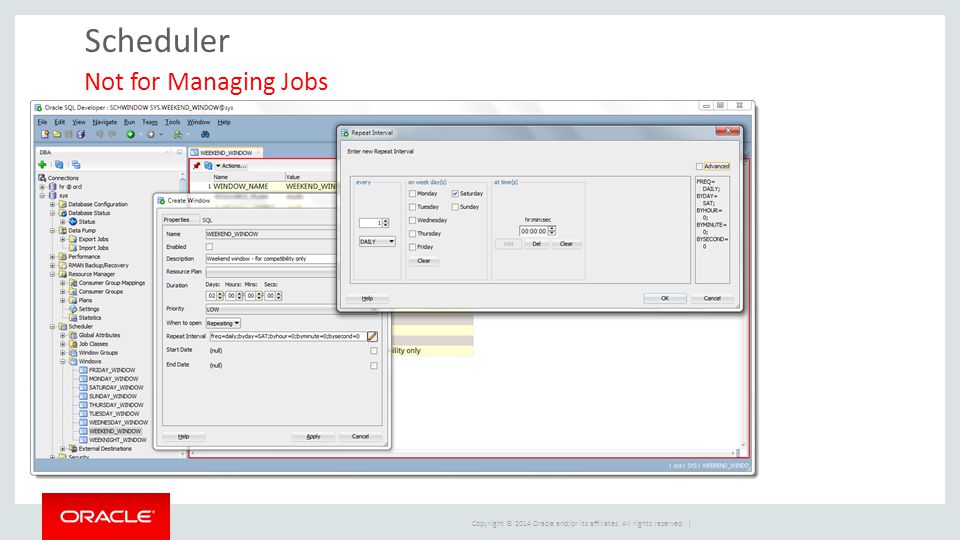
Task: Check the Thursday weekday checkbox
Action: click(412, 234)
